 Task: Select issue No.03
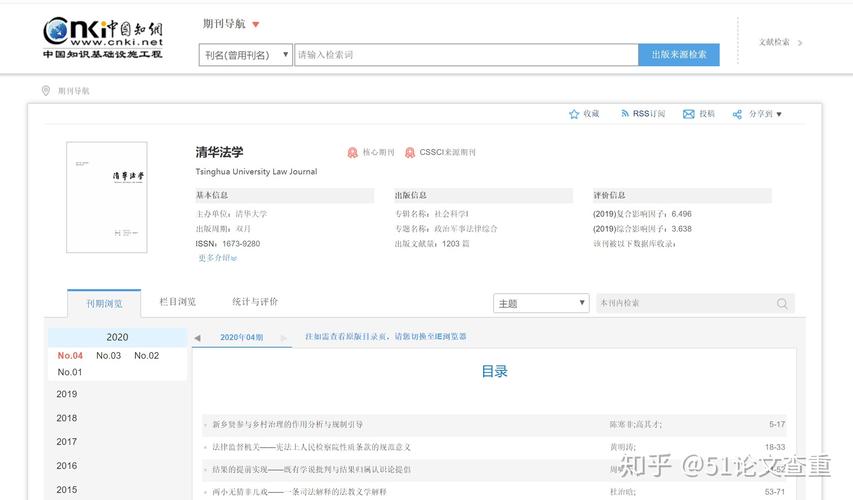pos(108,355)
